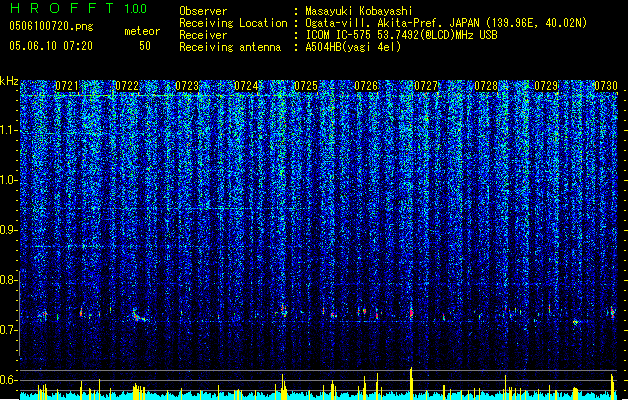This screenshot has height=400, width=629.
Task: Click the 0730 time marker
Action: tap(606, 86)
